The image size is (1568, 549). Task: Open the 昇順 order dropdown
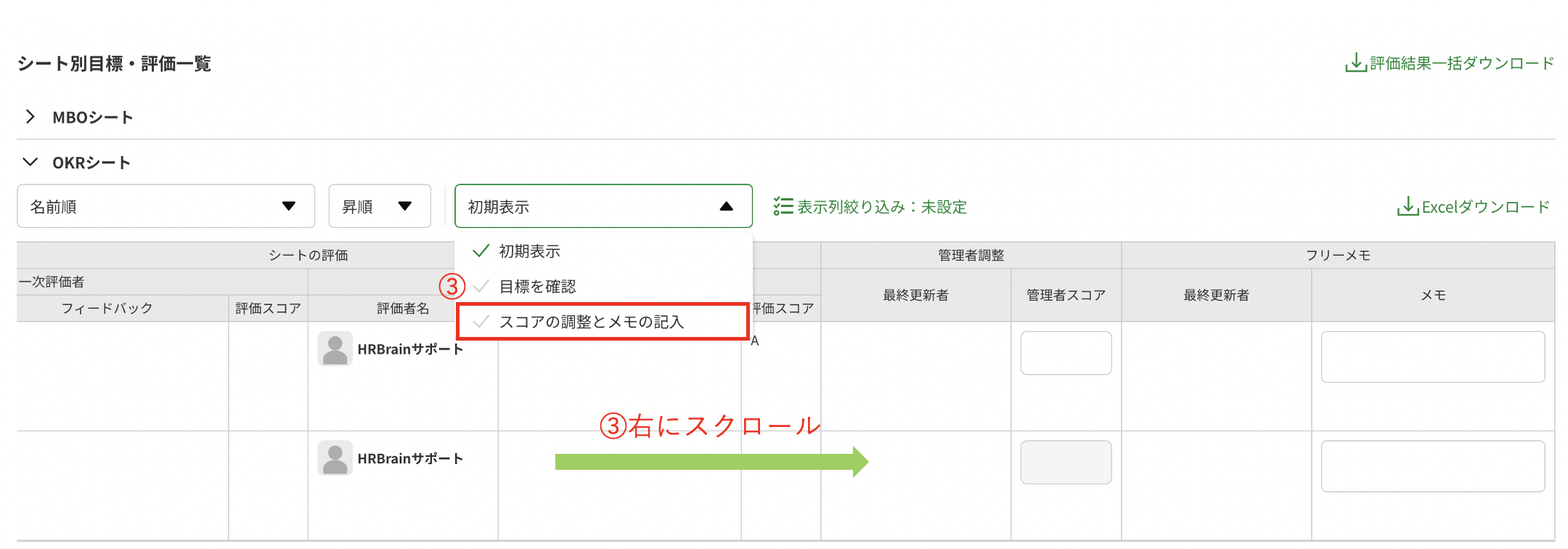tap(379, 206)
